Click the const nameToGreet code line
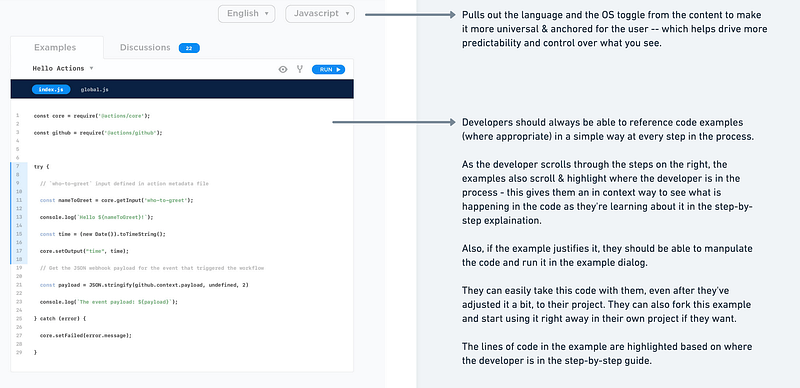Screen dimensions: 800x388 tap(116, 200)
